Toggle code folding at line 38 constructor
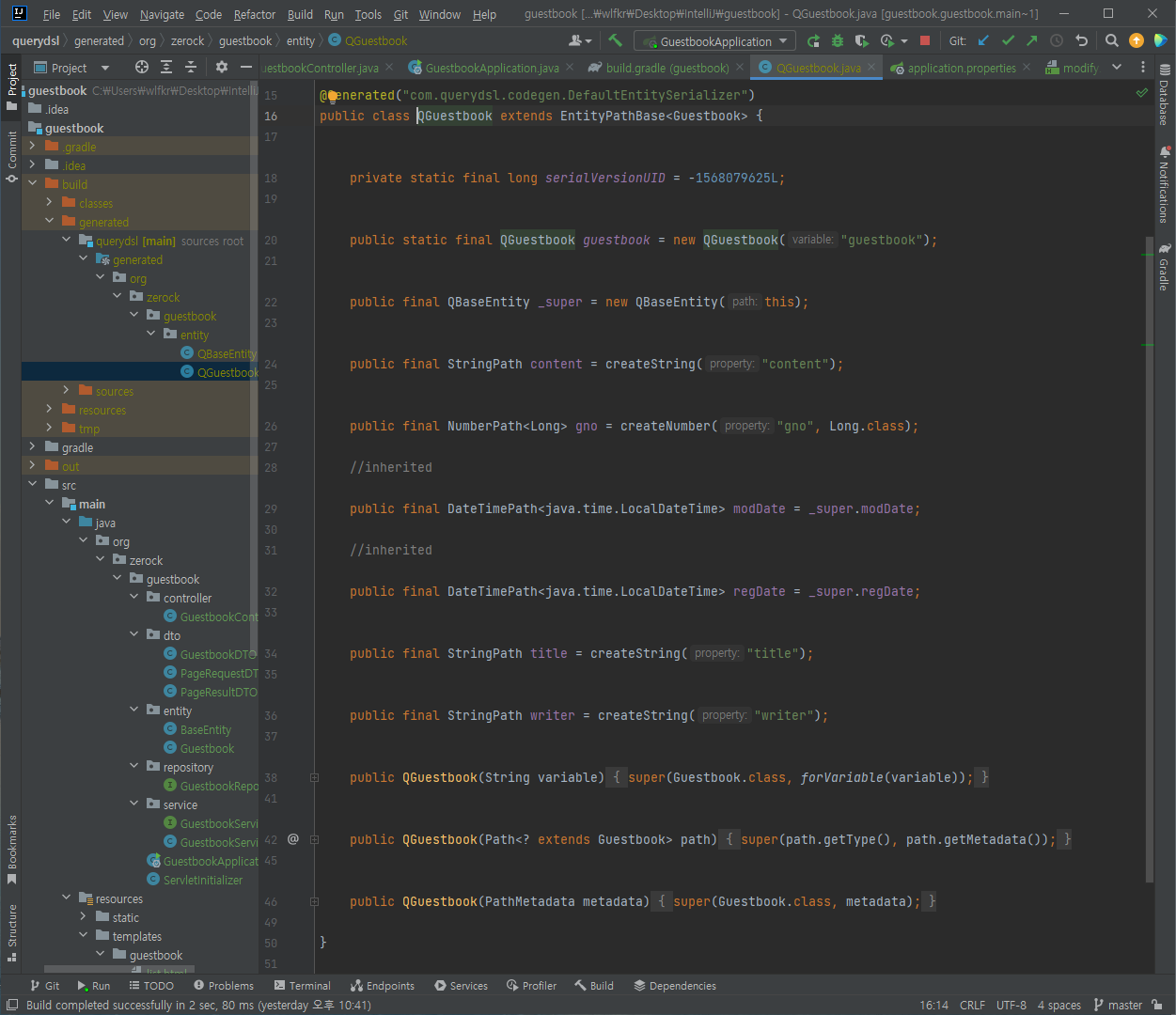 (x=314, y=777)
